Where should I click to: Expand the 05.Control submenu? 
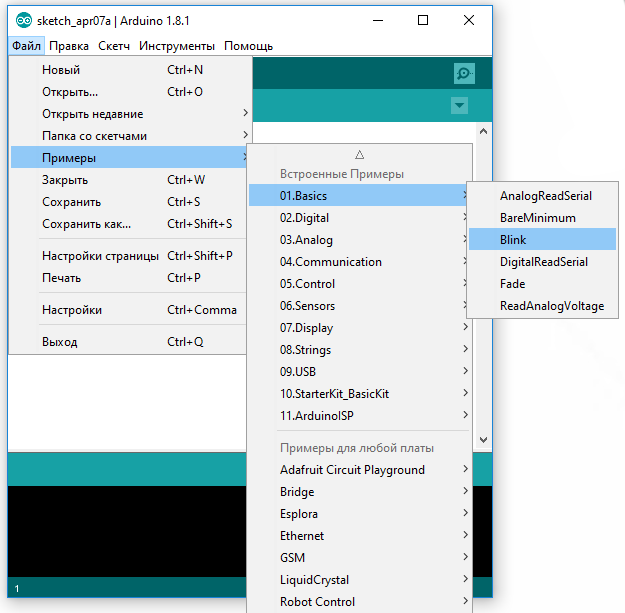359,283
